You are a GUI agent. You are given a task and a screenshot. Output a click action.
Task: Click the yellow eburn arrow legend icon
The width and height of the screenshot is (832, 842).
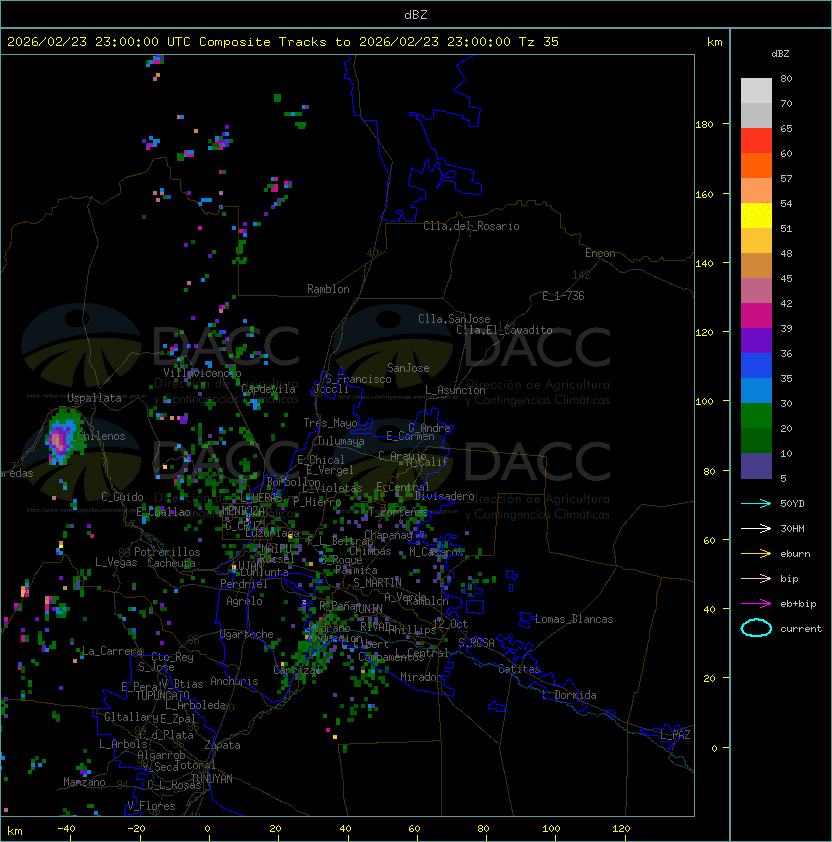756,554
